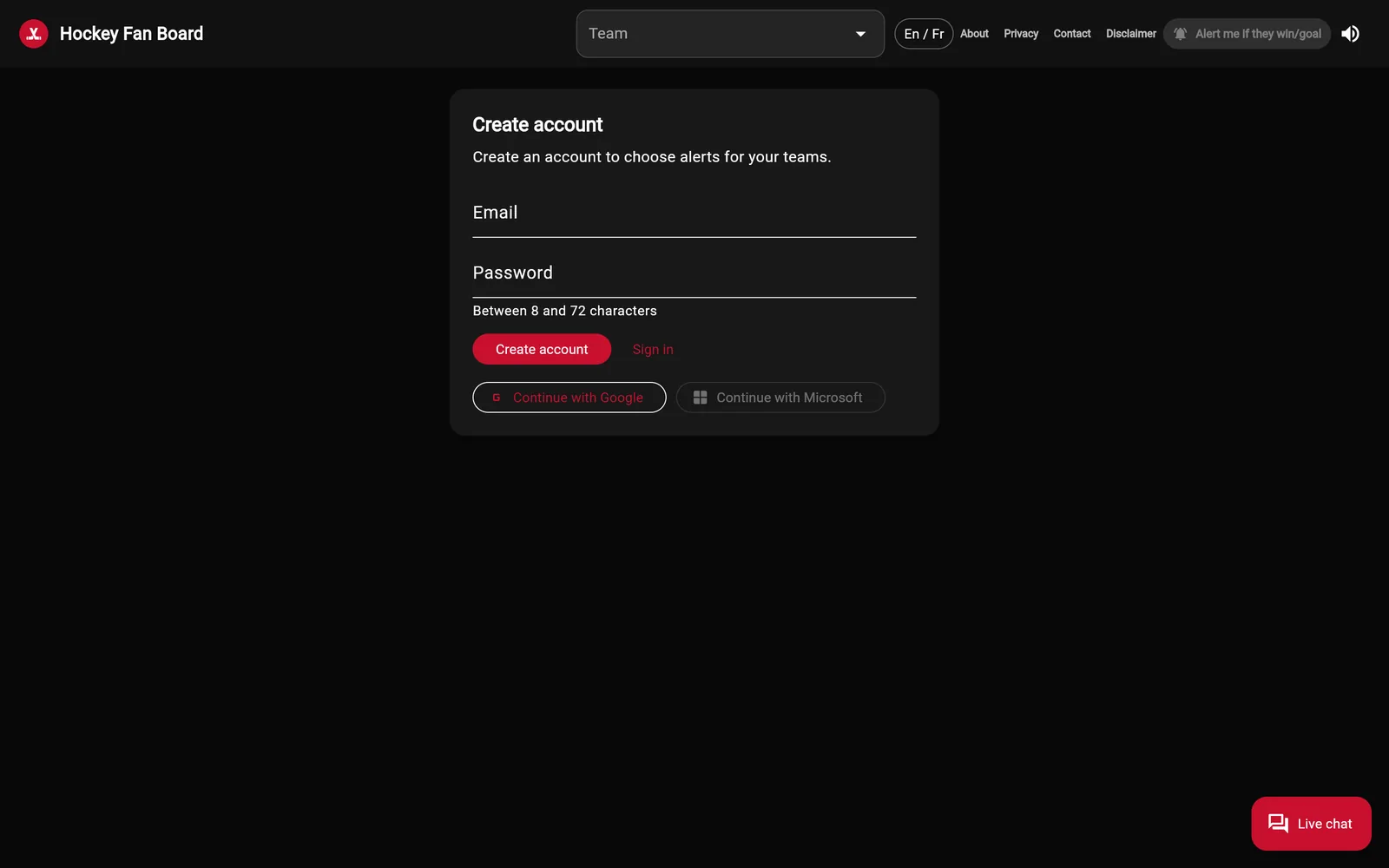
Task: Focus the Password input field
Action: pos(694,274)
